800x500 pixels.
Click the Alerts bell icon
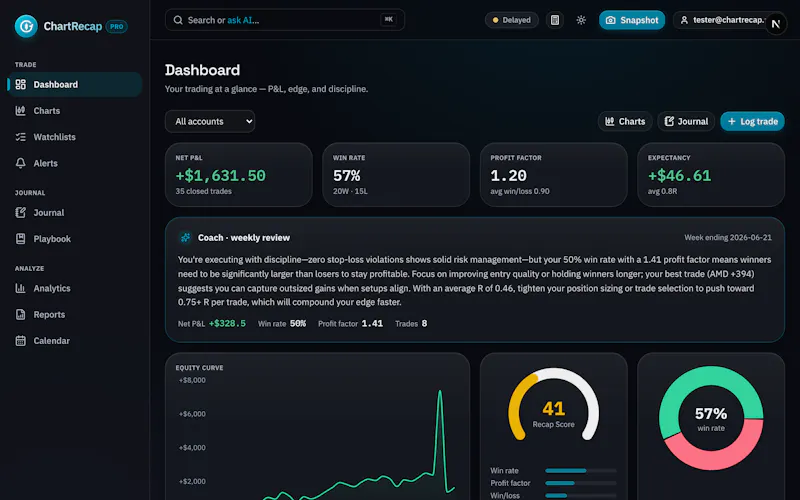[x=20, y=163]
